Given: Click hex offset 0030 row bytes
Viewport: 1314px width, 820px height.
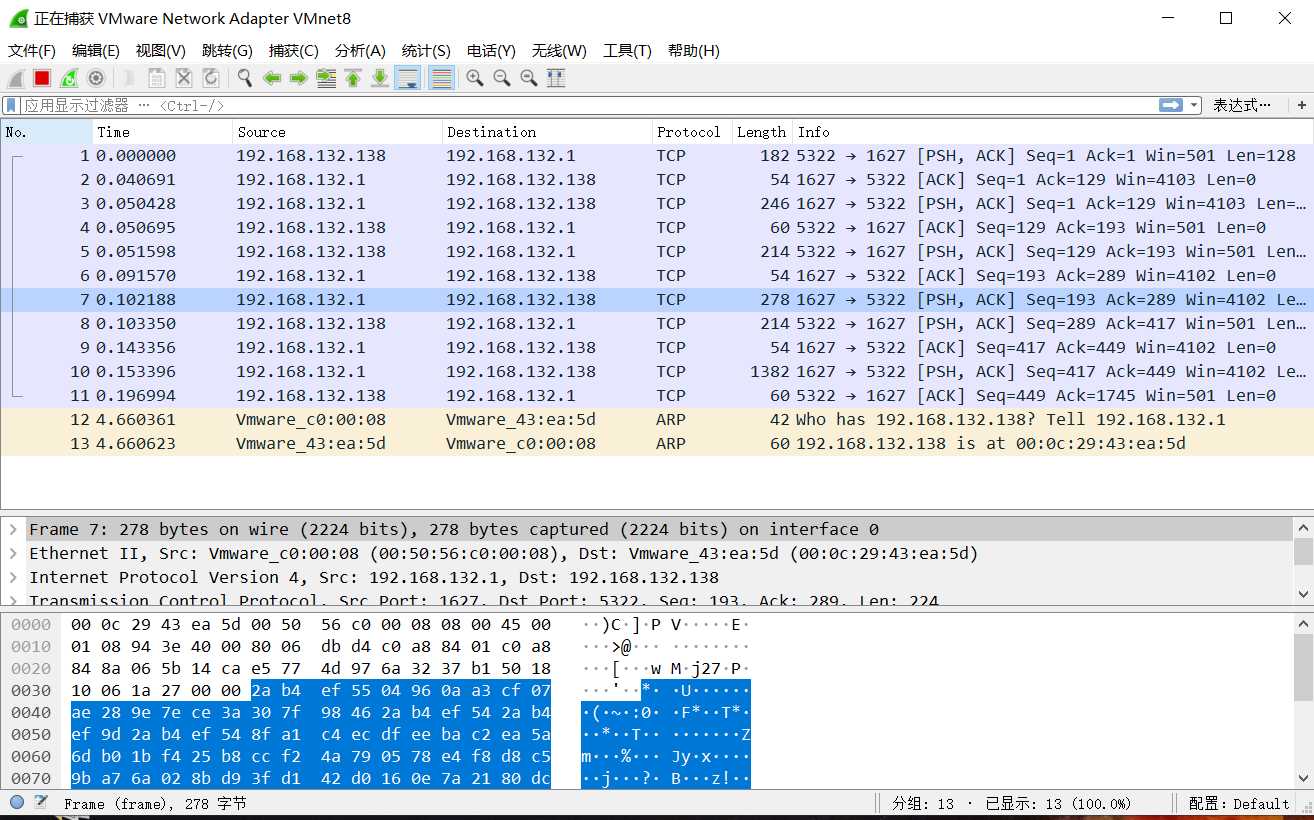Looking at the screenshot, I should pos(310,690).
